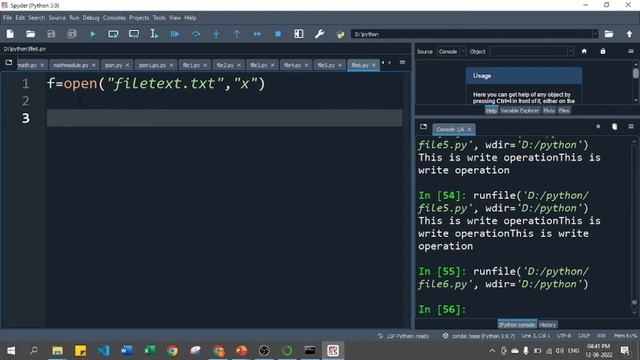Screen dimensions: 640x360
Task: Open Windows Start menu
Action: 11,350
